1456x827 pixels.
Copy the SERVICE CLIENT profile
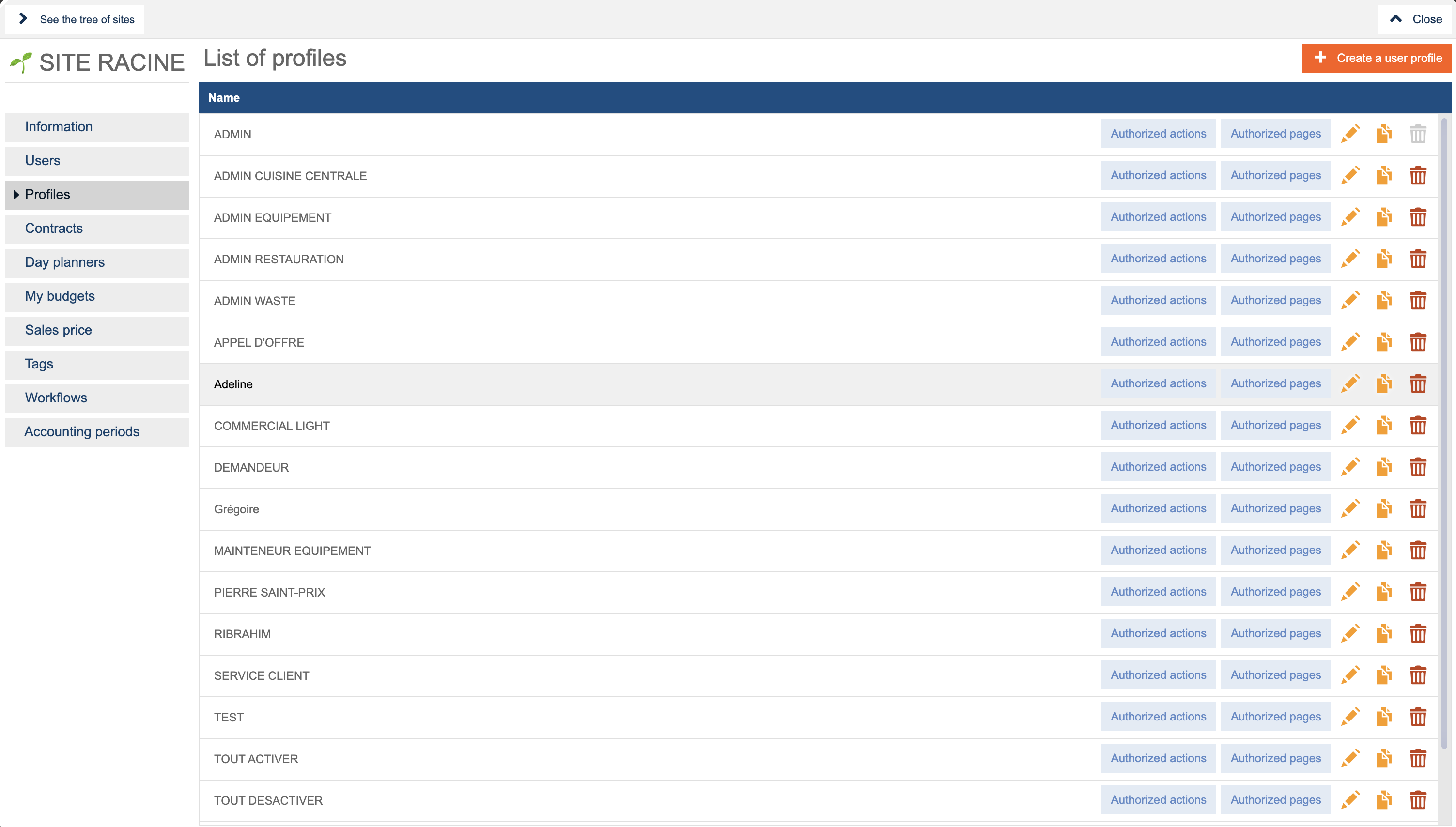pos(1384,675)
